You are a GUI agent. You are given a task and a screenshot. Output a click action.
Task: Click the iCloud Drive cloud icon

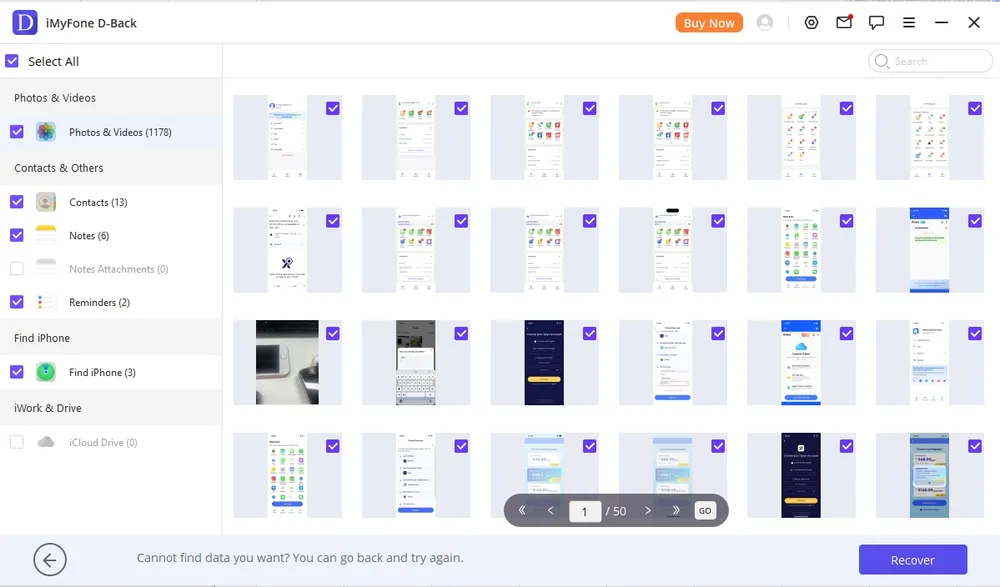(46, 442)
